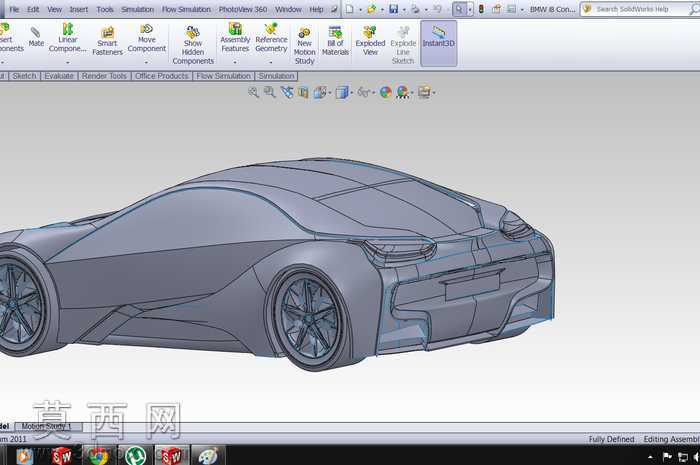700x465 pixels.
Task: Expand View Settings dropdown arrow
Action: click(x=434, y=93)
